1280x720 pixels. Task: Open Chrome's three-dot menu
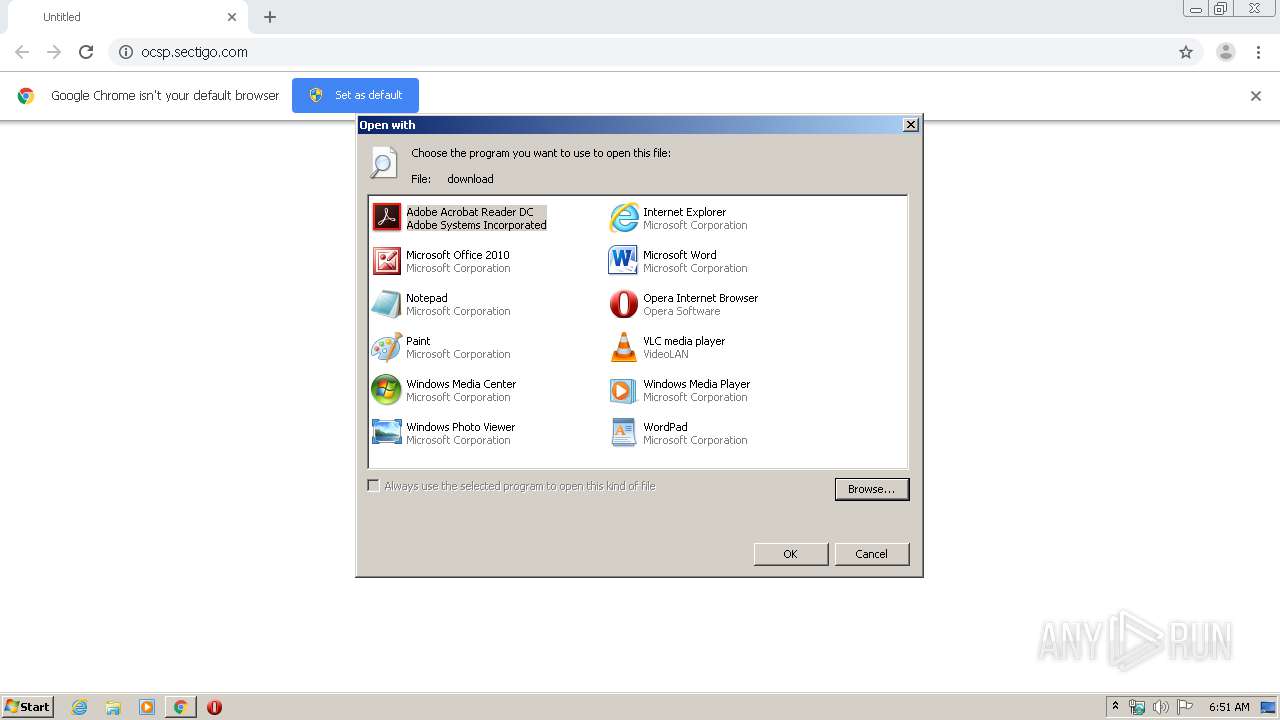click(x=1258, y=52)
